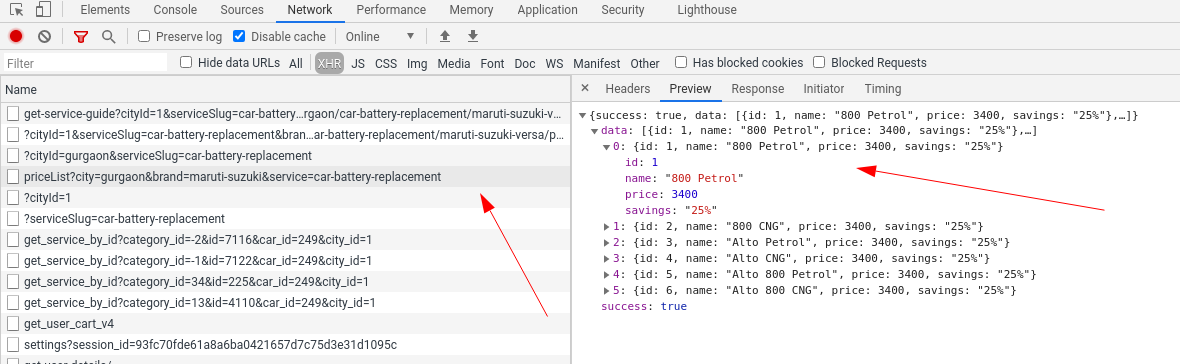Open the Sources tab
The width and height of the screenshot is (1180, 364).
click(242, 11)
